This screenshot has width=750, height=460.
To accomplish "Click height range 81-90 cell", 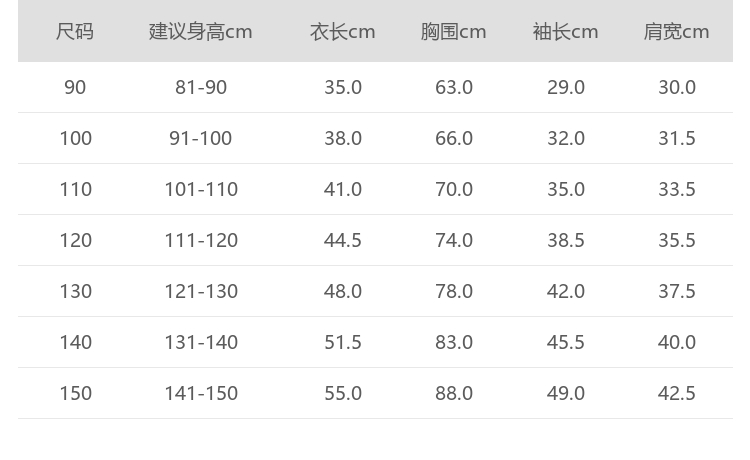I will (201, 88).
